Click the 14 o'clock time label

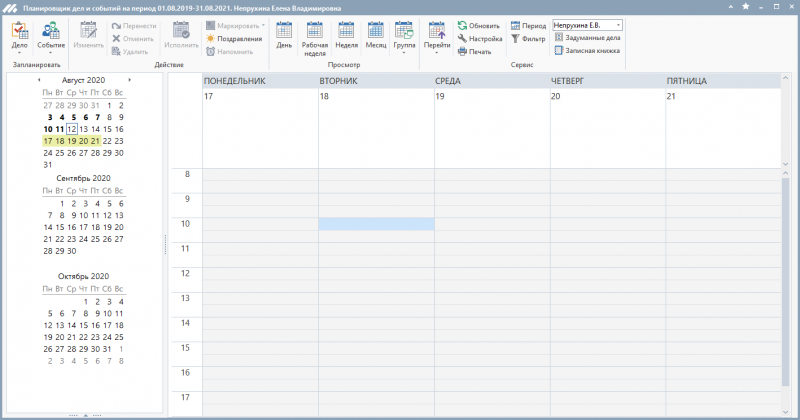185,323
